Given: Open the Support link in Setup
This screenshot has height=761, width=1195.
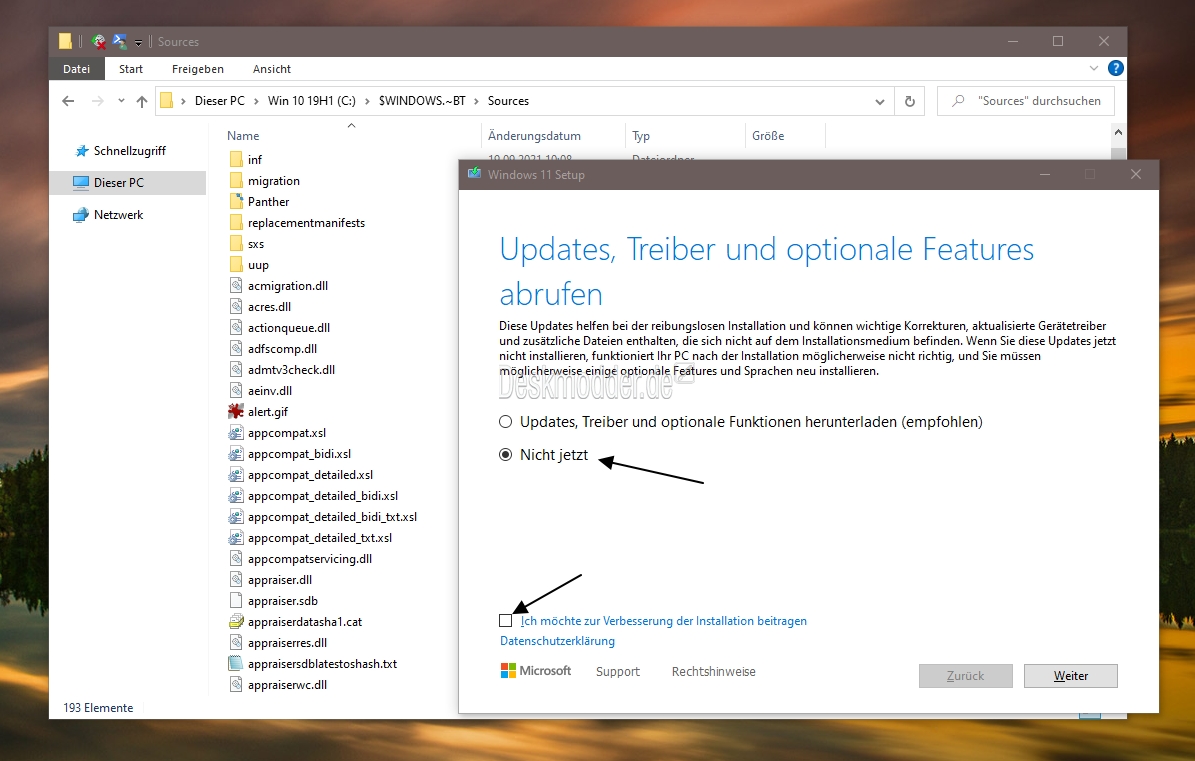Looking at the screenshot, I should (618, 671).
